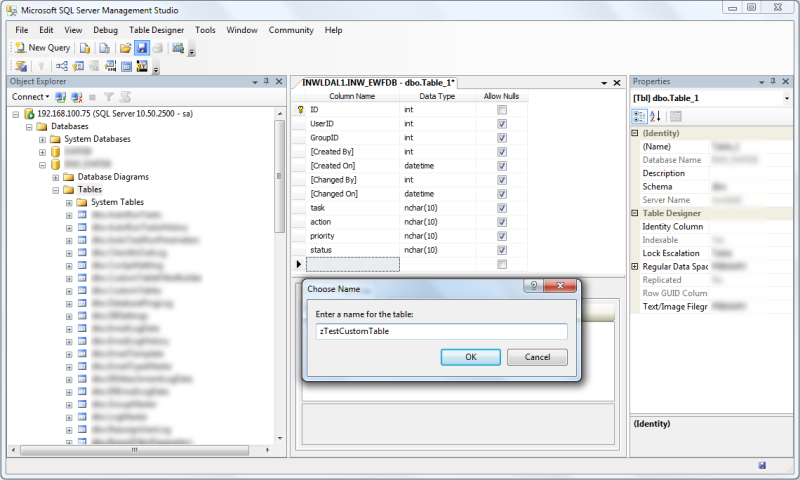The height and width of the screenshot is (480, 800).
Task: Click the Open File folder icon
Action: tap(125, 48)
